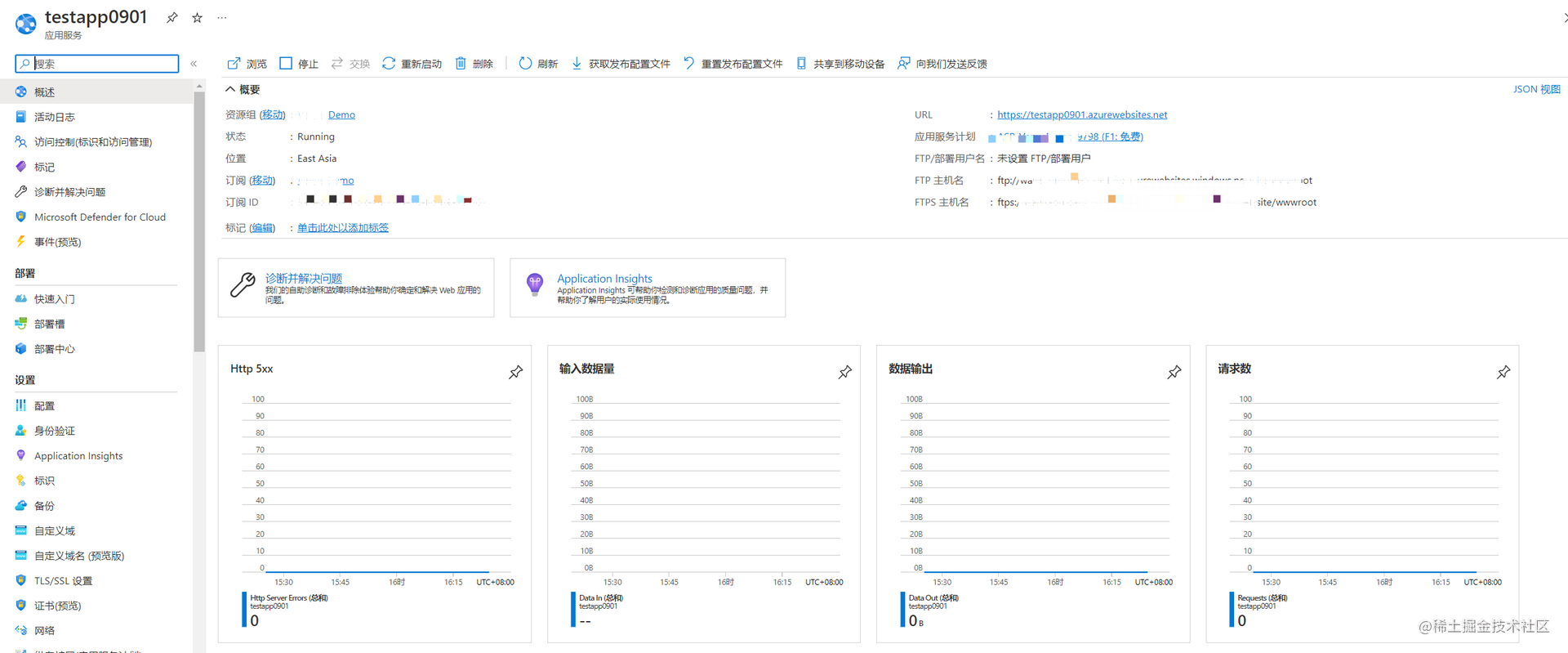
Task: Open 部署槽 sidebar item
Action: [96, 324]
